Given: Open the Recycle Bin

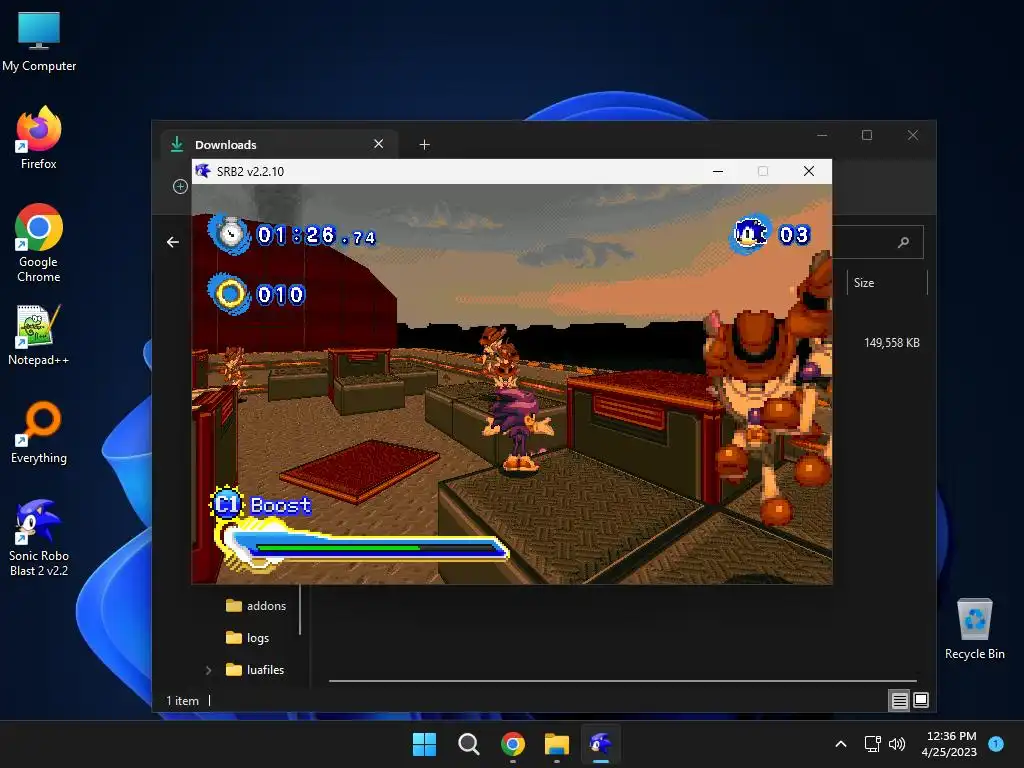Looking at the screenshot, I should tap(974, 629).
